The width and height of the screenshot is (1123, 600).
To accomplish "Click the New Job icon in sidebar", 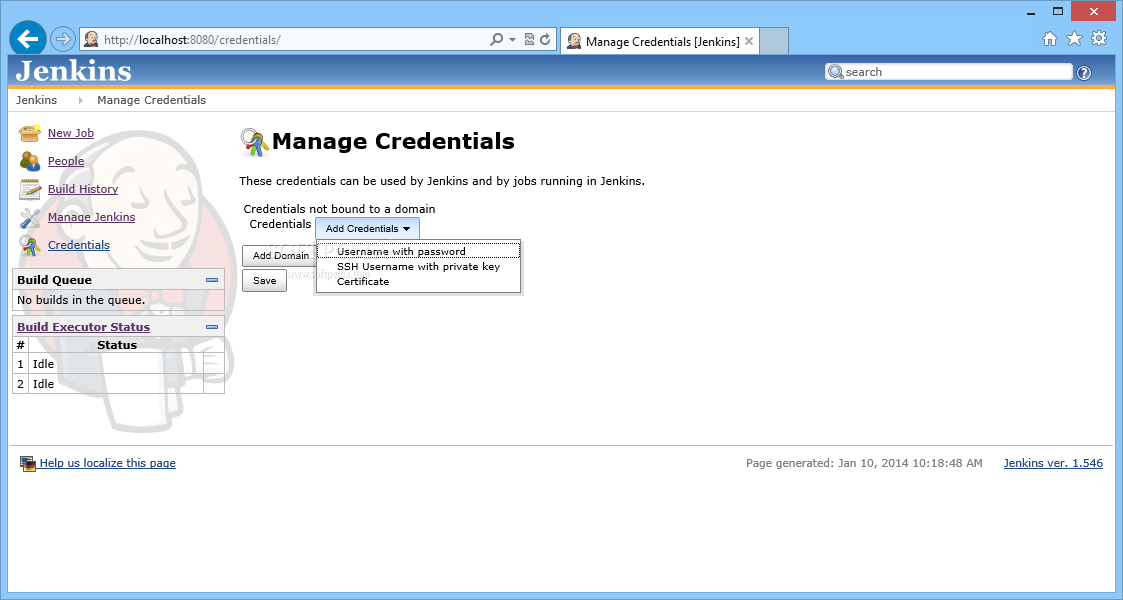I will pyautogui.click(x=29, y=133).
